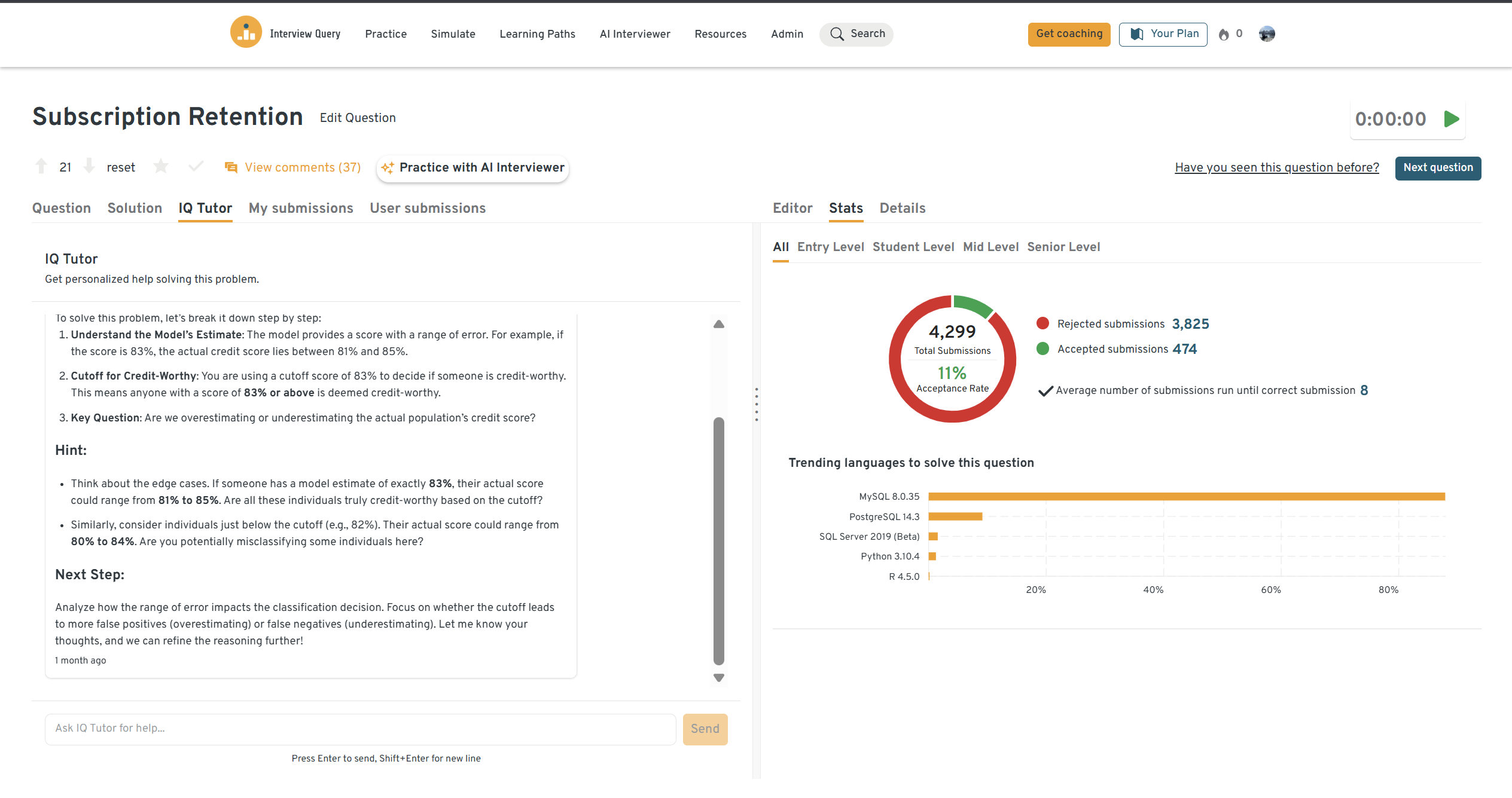Click the Next question button
This screenshot has width=1512, height=798.
pyautogui.click(x=1437, y=168)
